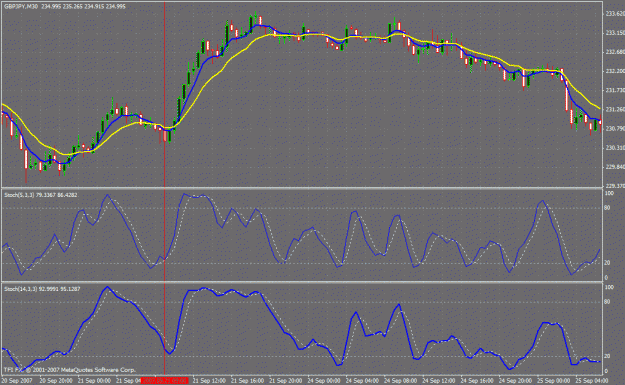Click the '20 Sep 2007' time axis label

pos(17,381)
